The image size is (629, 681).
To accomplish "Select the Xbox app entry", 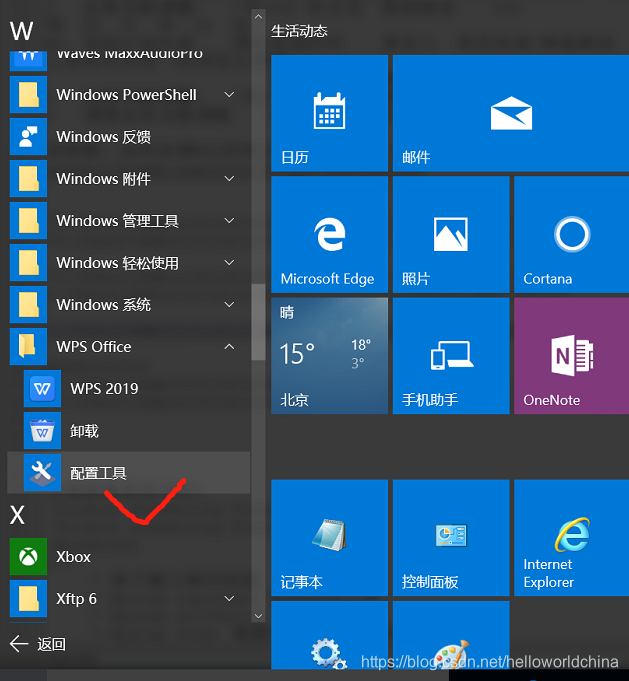I will [x=129, y=557].
